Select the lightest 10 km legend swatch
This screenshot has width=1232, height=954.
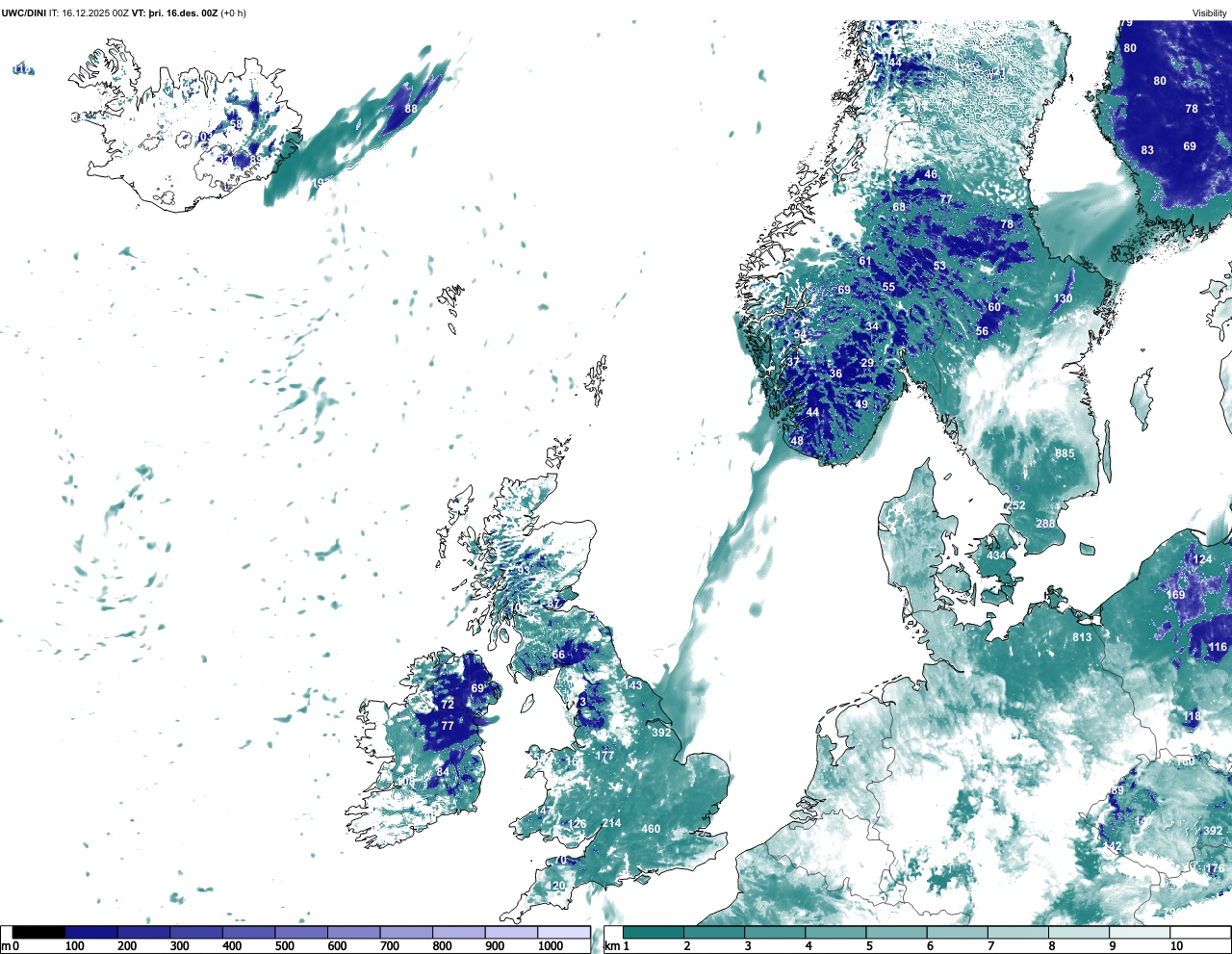1201,933
